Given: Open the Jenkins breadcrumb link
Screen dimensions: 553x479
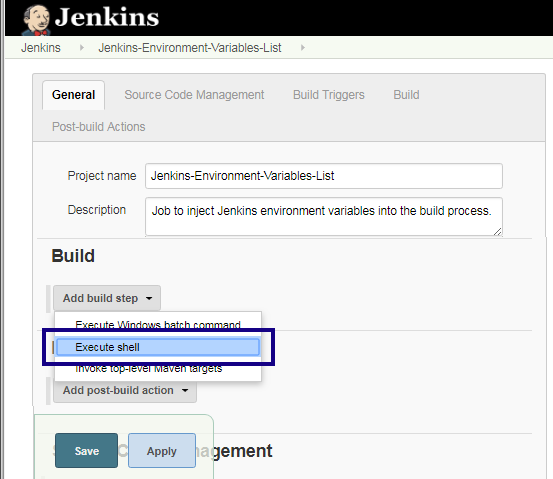Looking at the screenshot, I should (41, 48).
